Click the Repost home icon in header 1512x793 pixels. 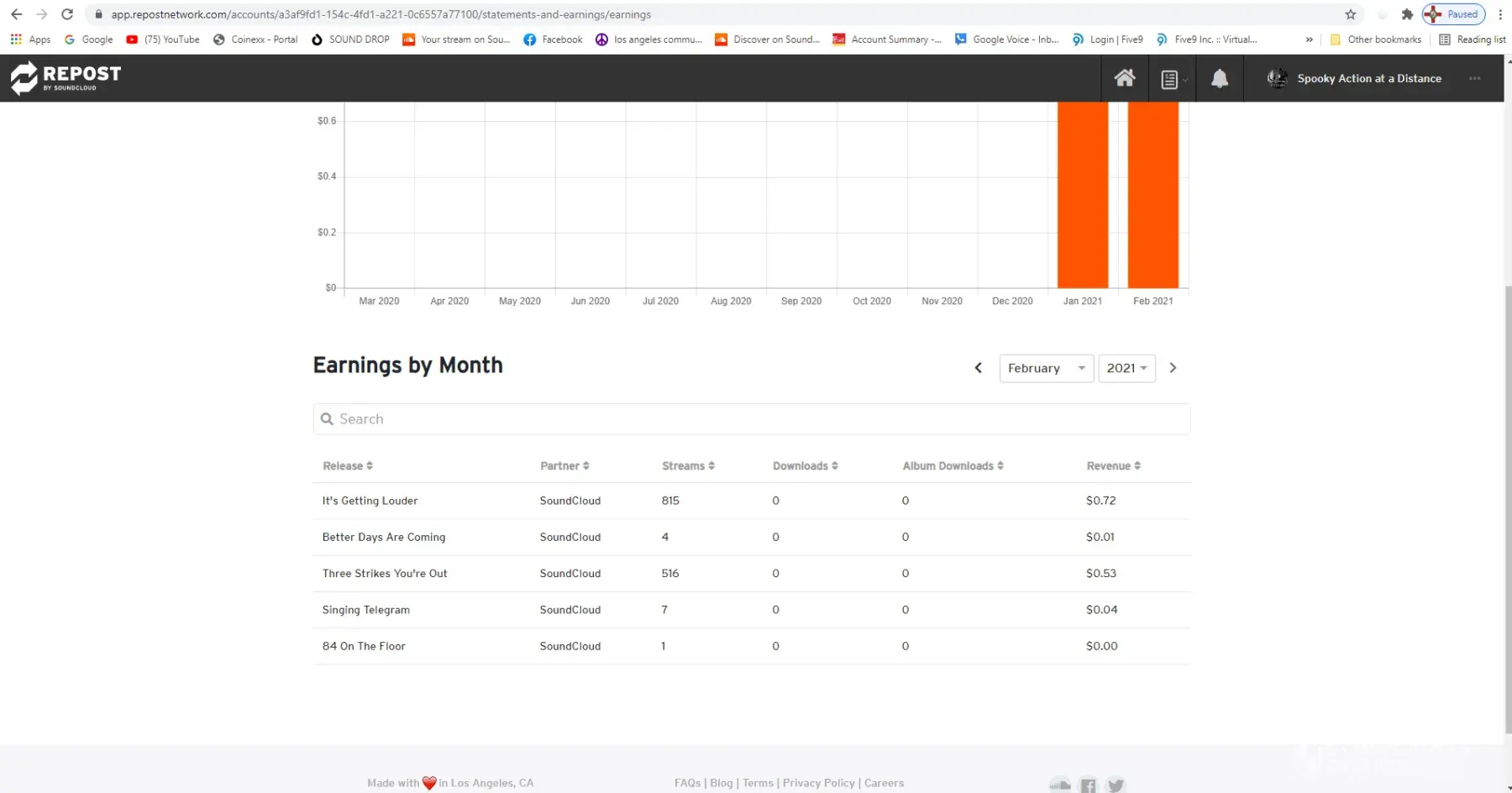1124,78
